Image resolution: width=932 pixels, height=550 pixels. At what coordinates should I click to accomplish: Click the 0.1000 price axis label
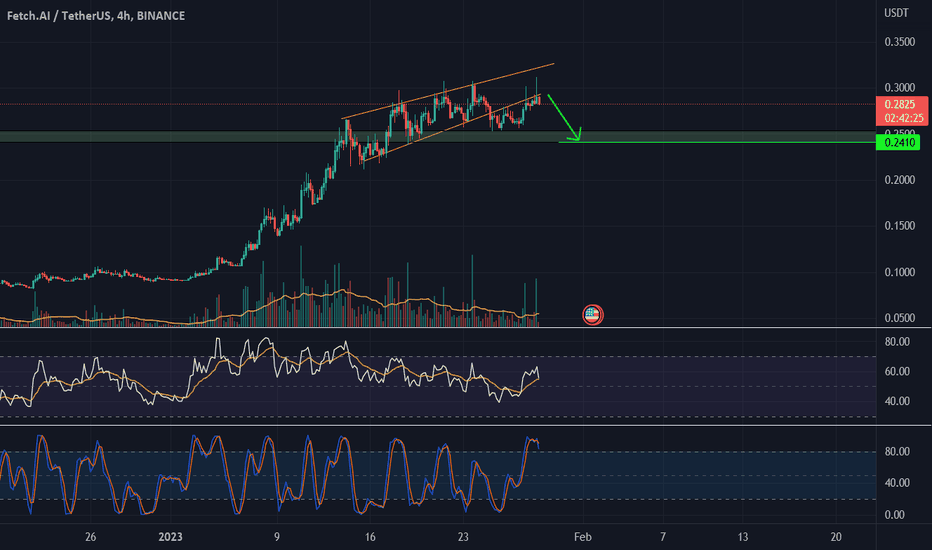click(x=899, y=272)
